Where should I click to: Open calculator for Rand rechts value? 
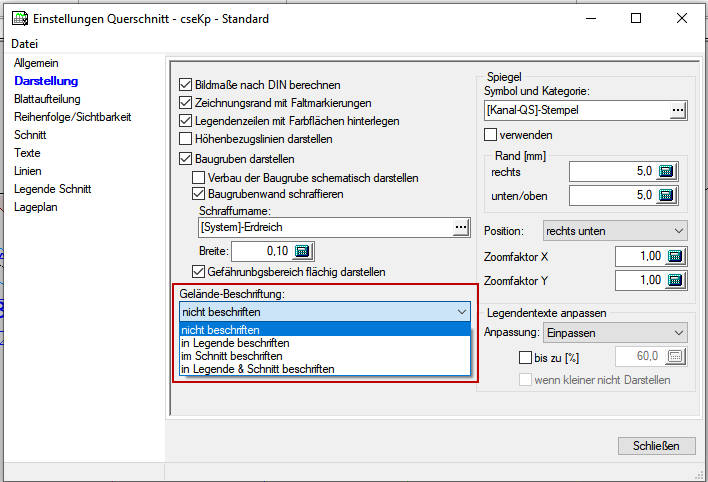[x=669, y=170]
